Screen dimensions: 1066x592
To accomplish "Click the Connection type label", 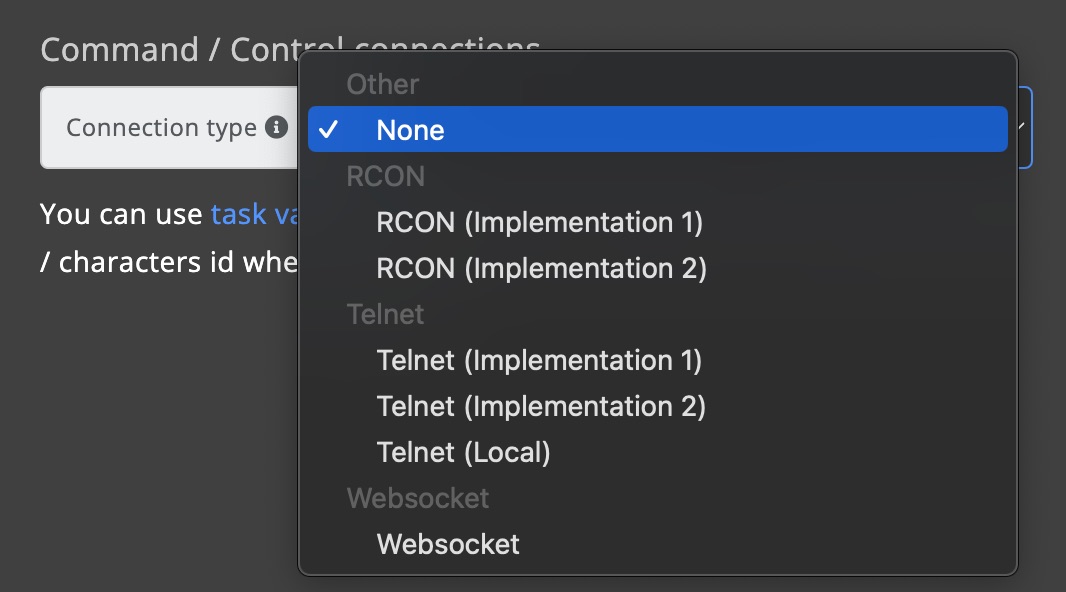I will tap(163, 127).
